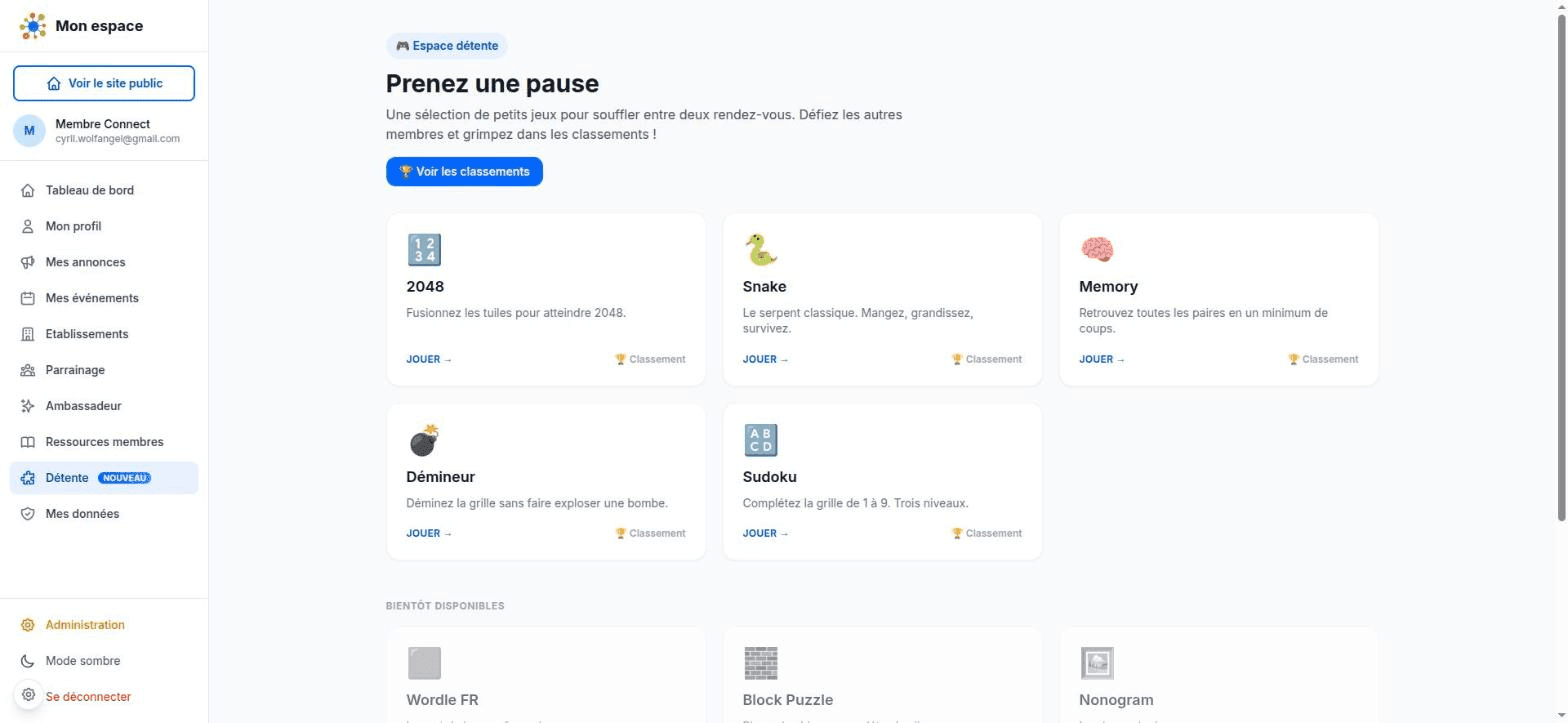Click JOUER link on 2048 card

429,359
